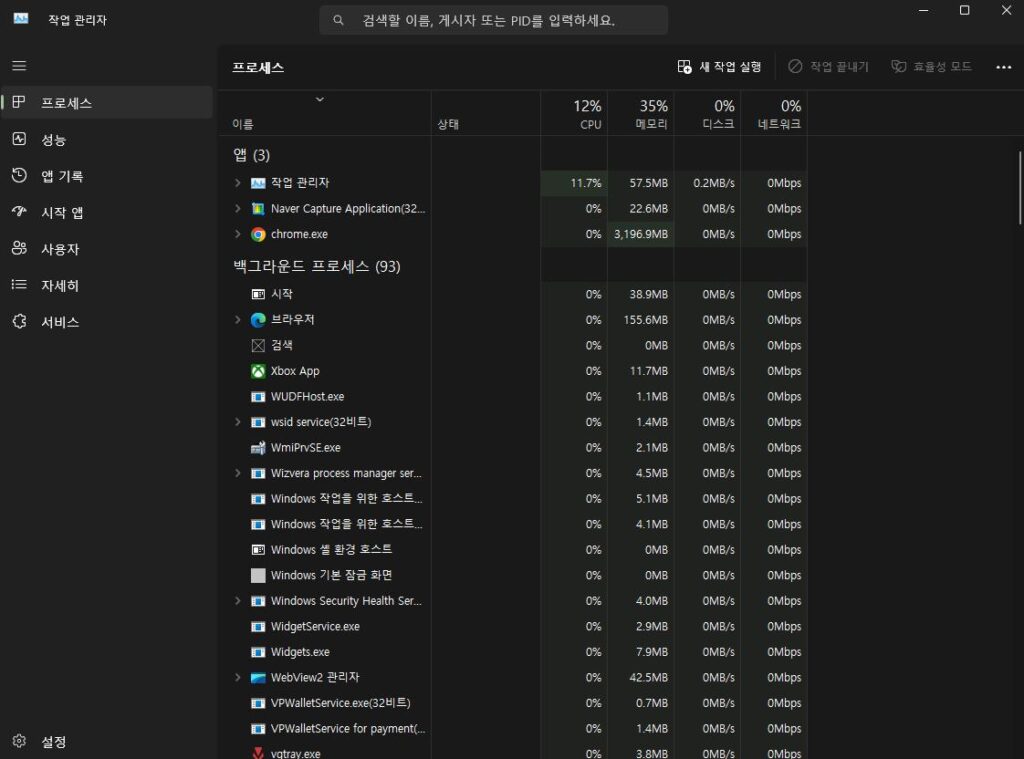1024x759 pixels.
Task: Select the vgtray.exe process row
Action: point(513,752)
